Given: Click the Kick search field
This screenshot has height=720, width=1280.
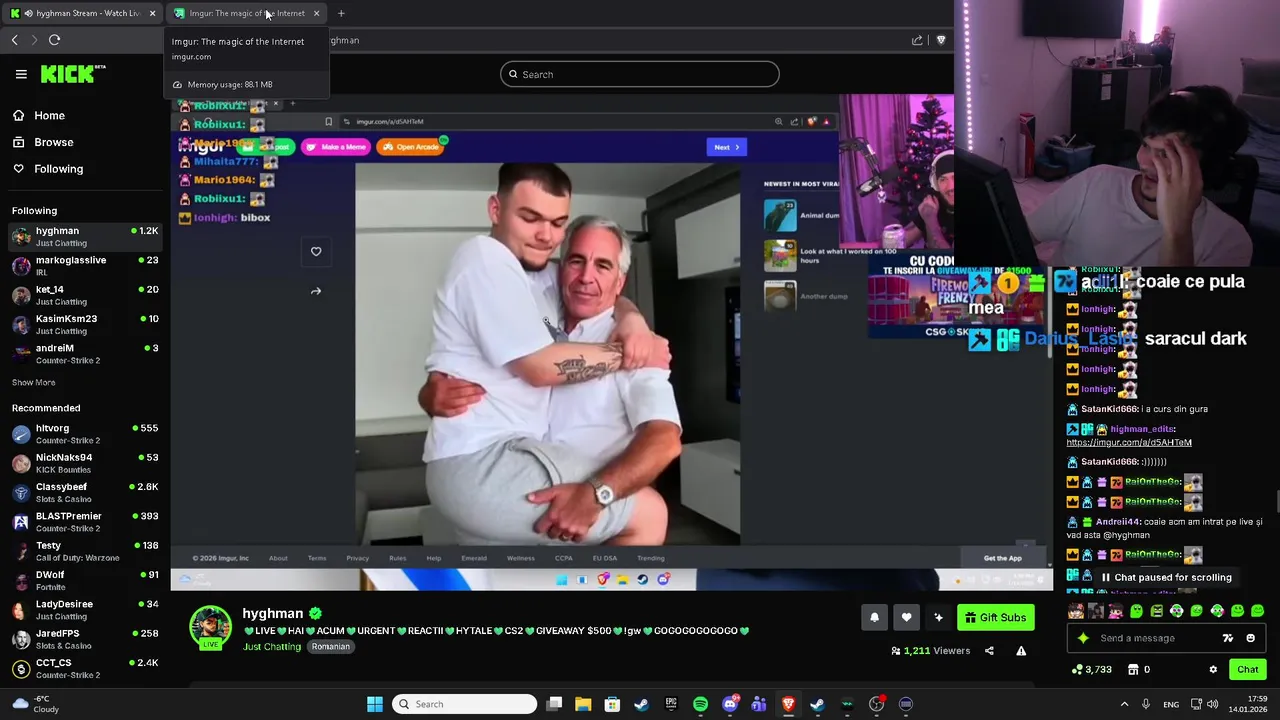Looking at the screenshot, I should click(639, 74).
